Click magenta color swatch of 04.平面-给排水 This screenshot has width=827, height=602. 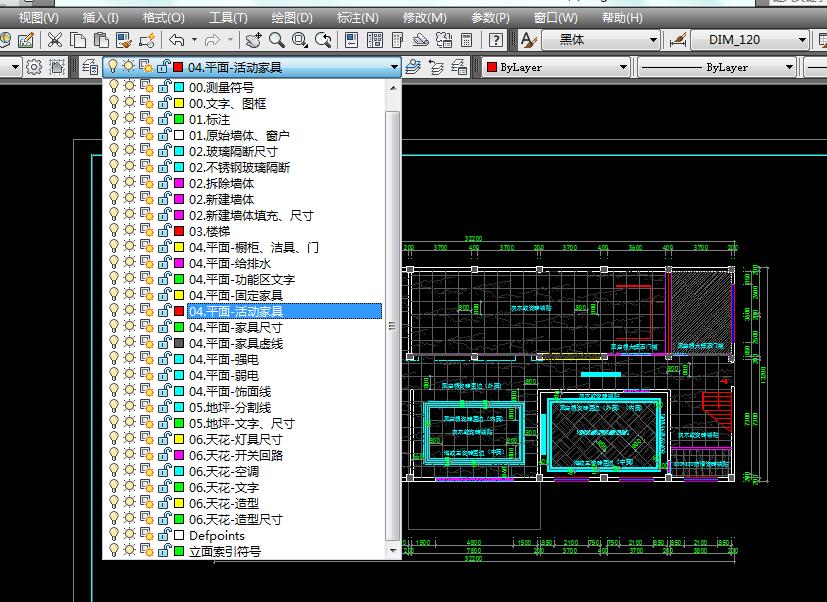(179, 264)
